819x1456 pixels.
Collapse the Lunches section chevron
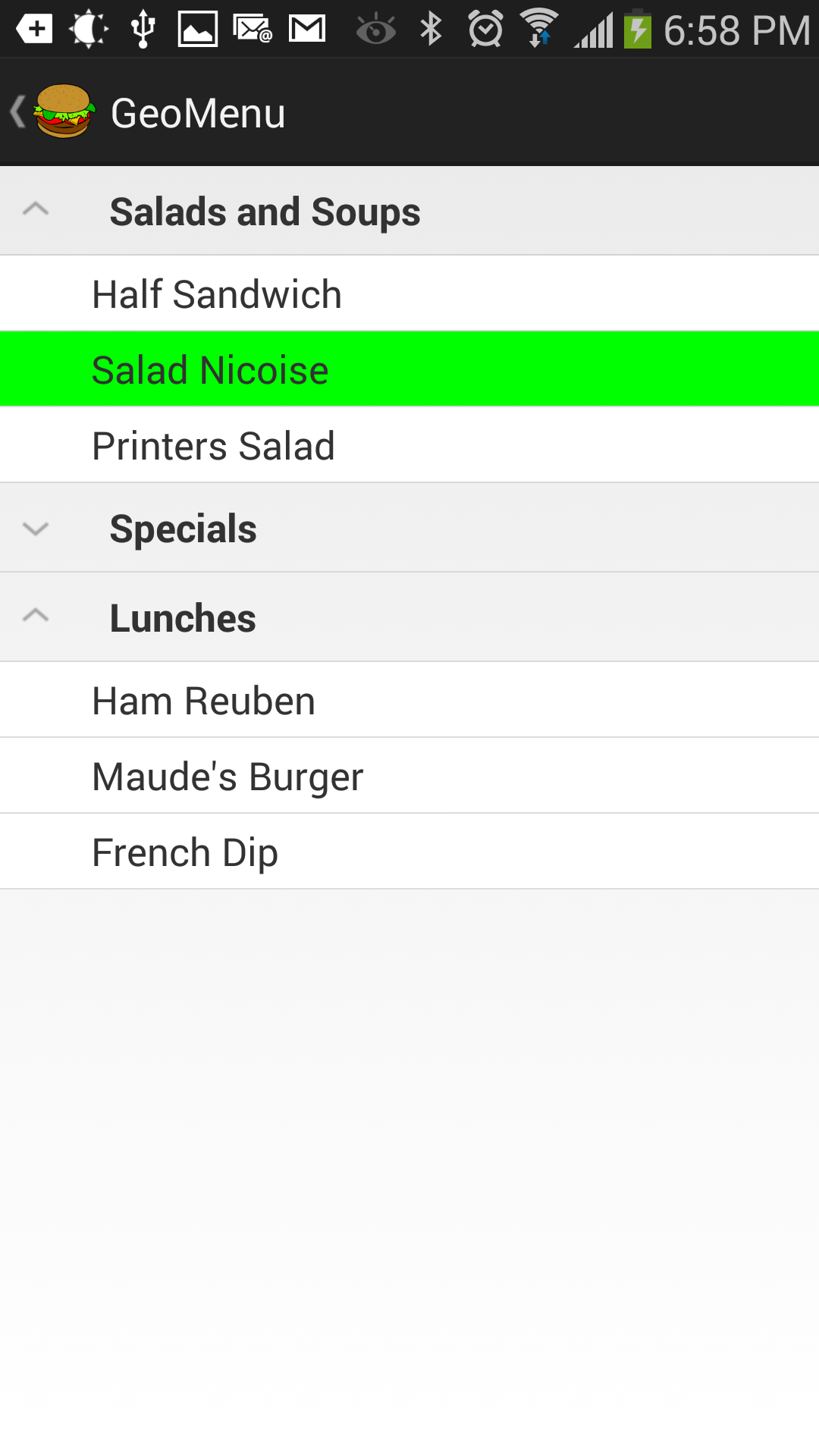(x=36, y=617)
